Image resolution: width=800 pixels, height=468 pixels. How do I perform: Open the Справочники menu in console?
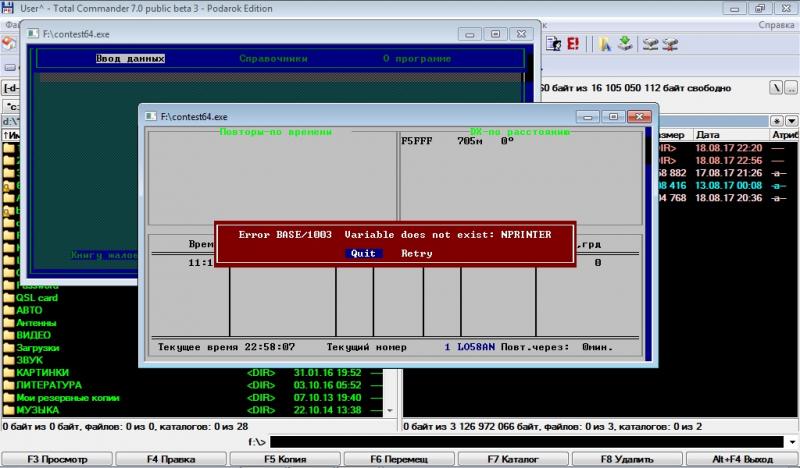click(273, 59)
